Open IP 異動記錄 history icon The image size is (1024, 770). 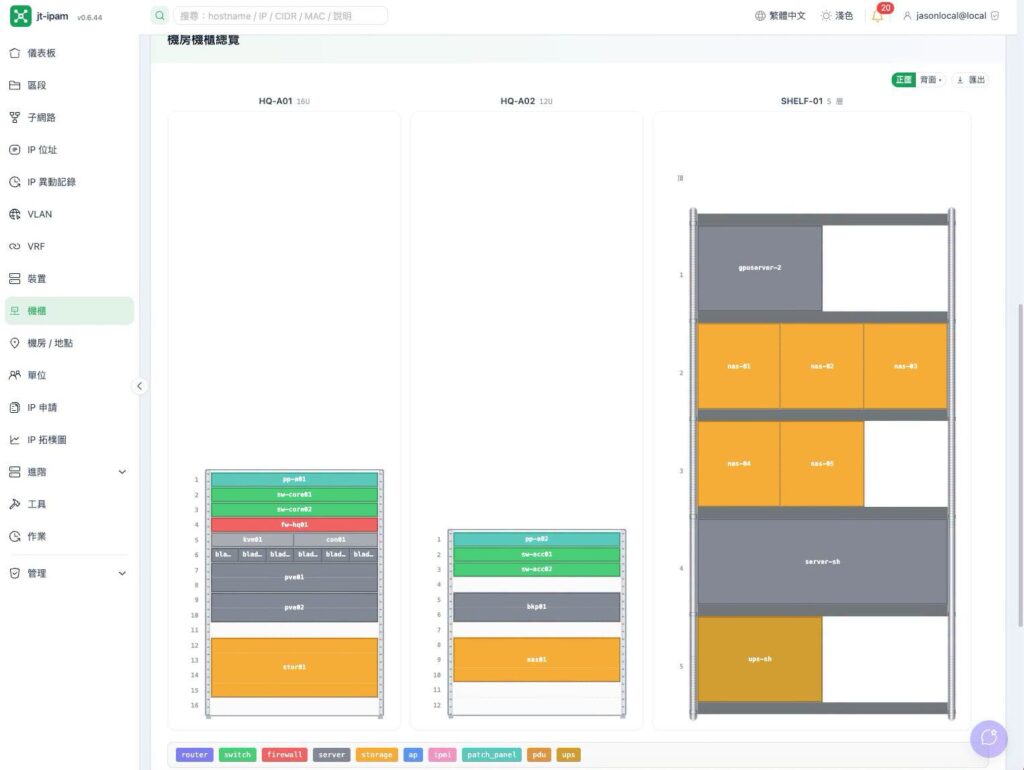pyautogui.click(x=15, y=182)
